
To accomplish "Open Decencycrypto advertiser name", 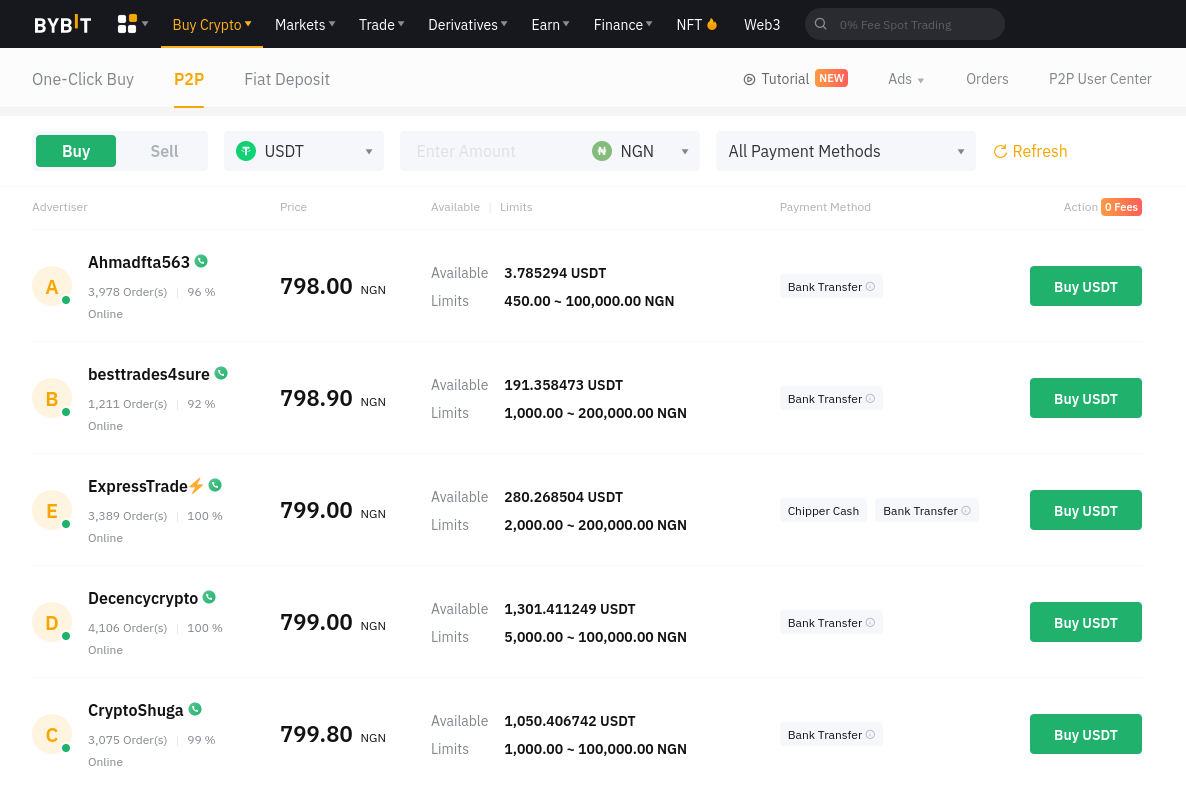I will [x=143, y=598].
